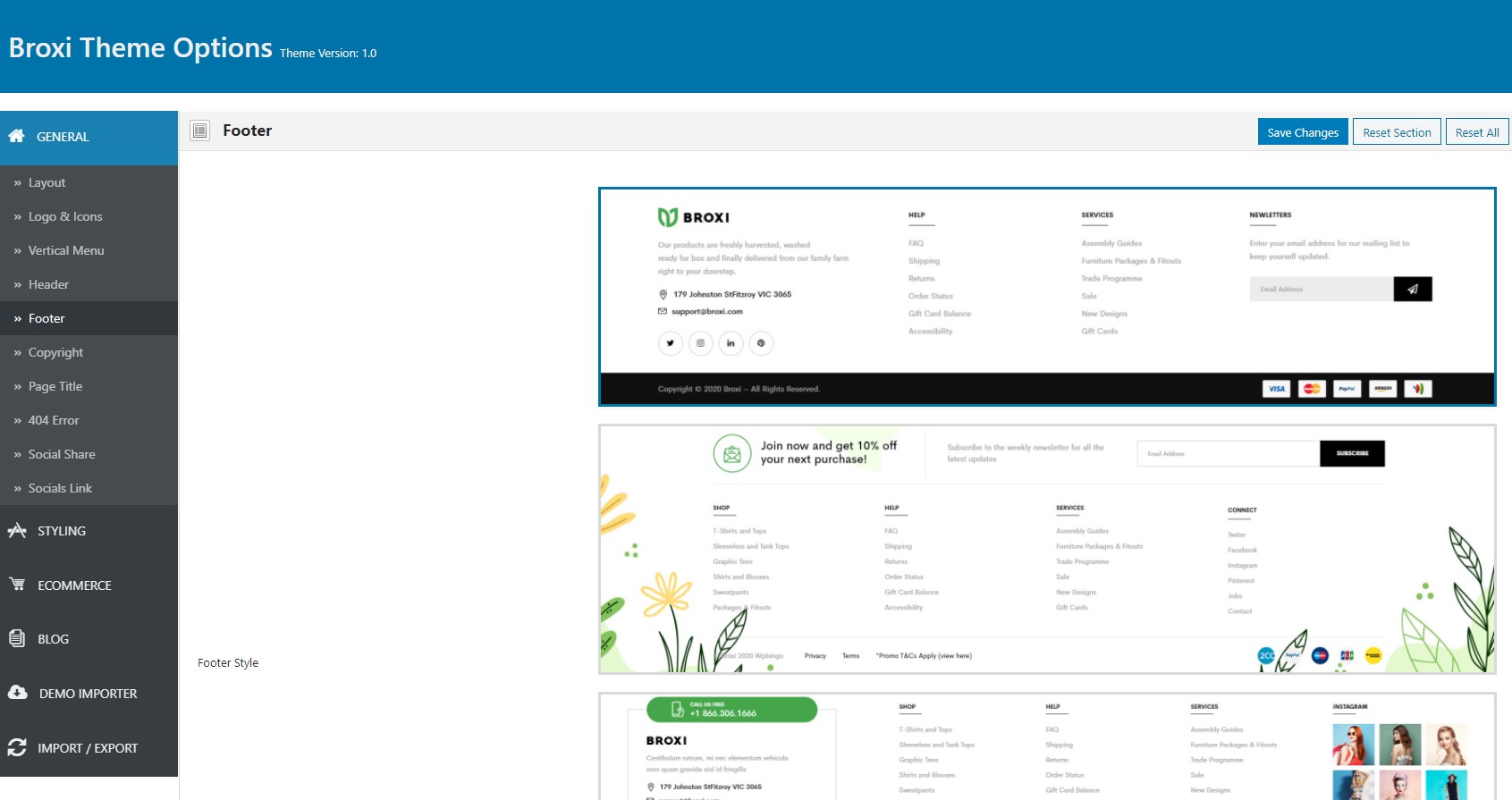Select the first footer style with dark copyright bar
This screenshot has width=1512, height=800.
pyautogui.click(x=1047, y=297)
